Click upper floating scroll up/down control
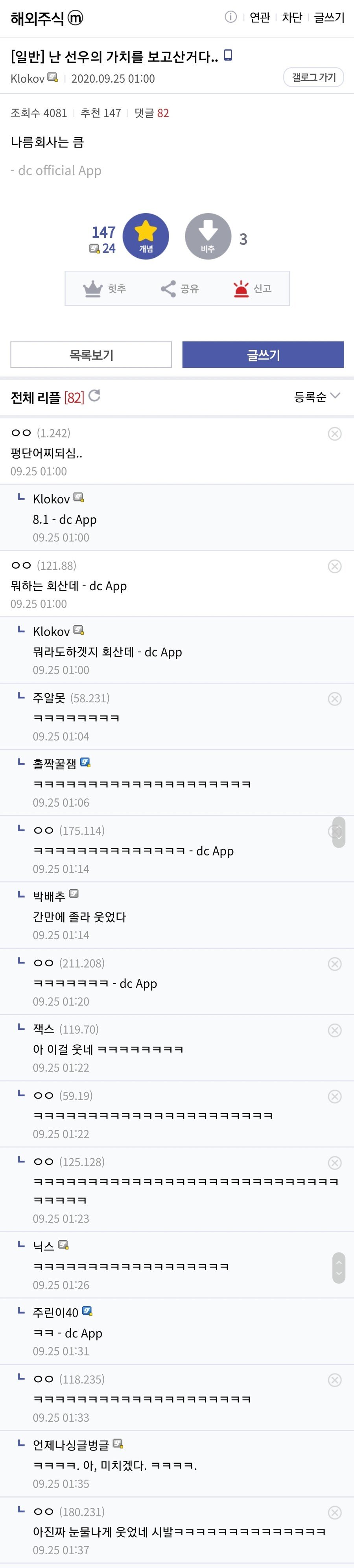 tap(339, 832)
